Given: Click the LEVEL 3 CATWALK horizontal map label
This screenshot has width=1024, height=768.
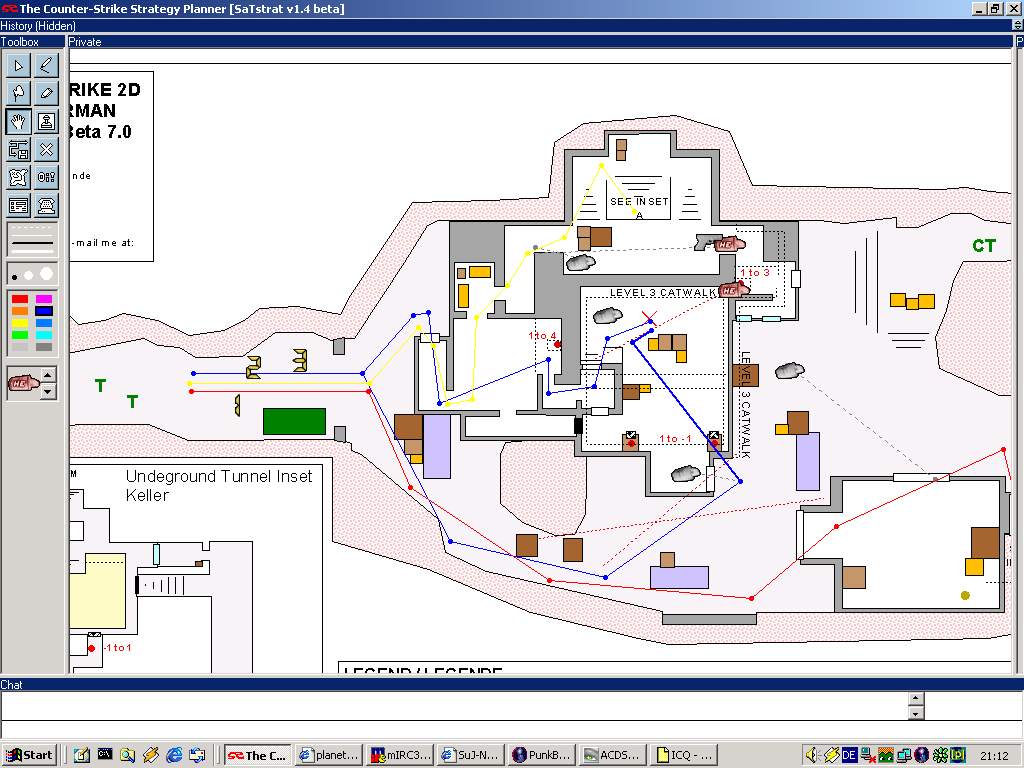Looking at the screenshot, I should pos(663,293).
